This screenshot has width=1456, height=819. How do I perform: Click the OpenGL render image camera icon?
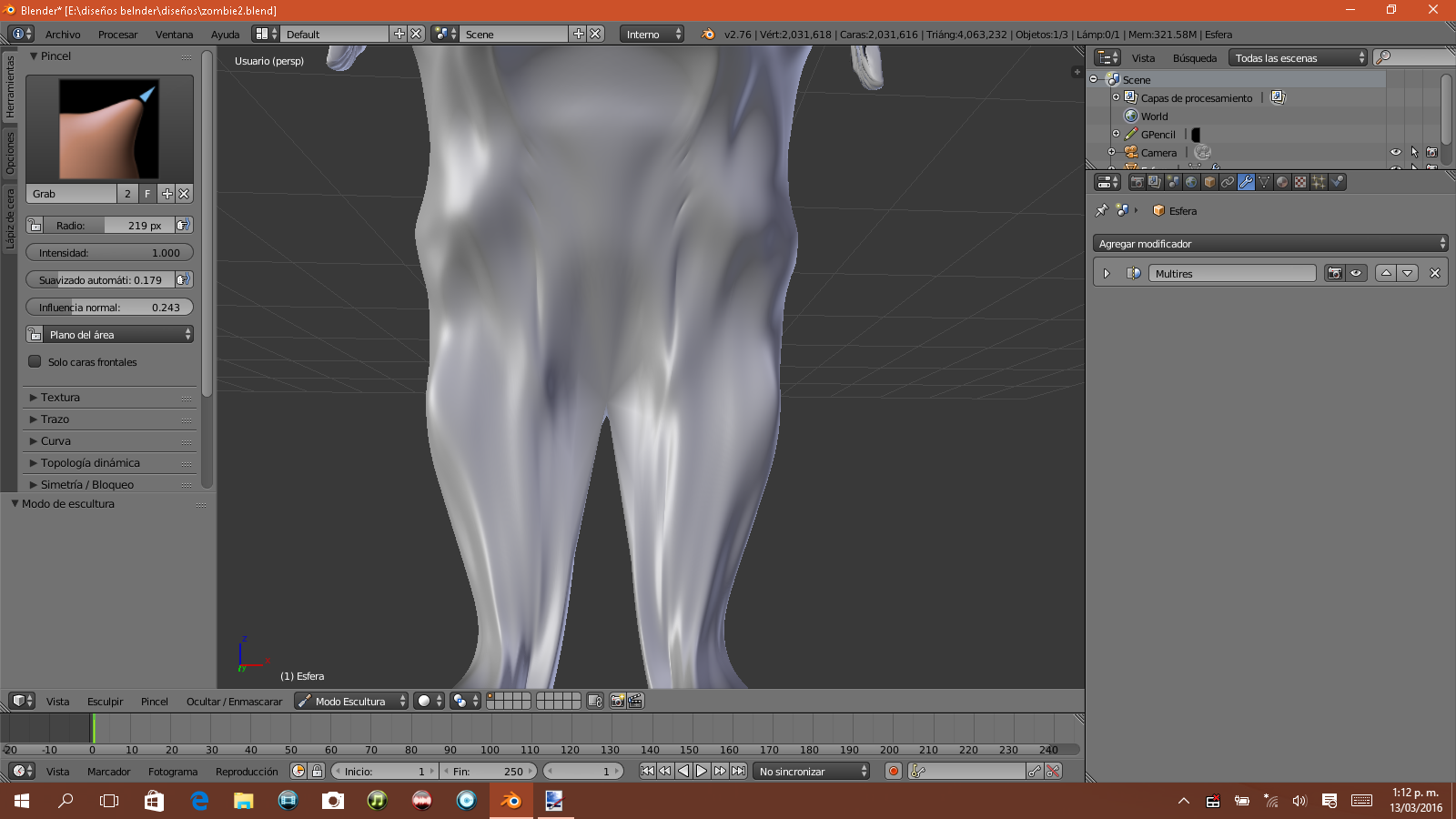[617, 701]
